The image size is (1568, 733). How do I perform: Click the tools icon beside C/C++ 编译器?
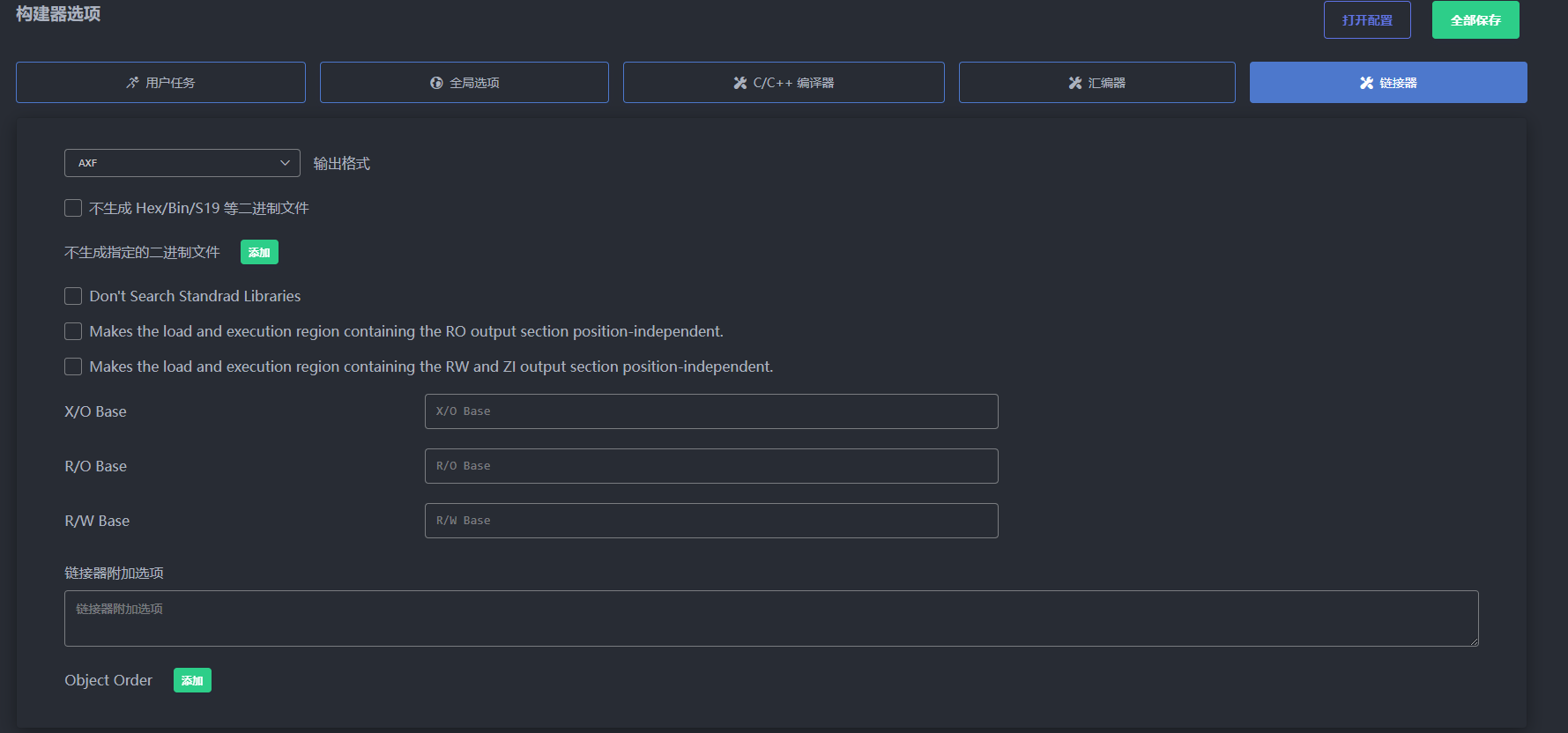(x=740, y=83)
